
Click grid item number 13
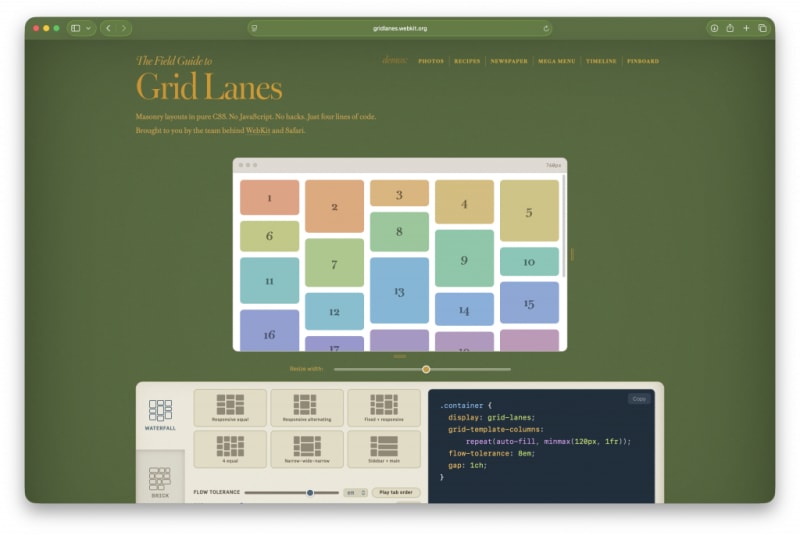399,291
